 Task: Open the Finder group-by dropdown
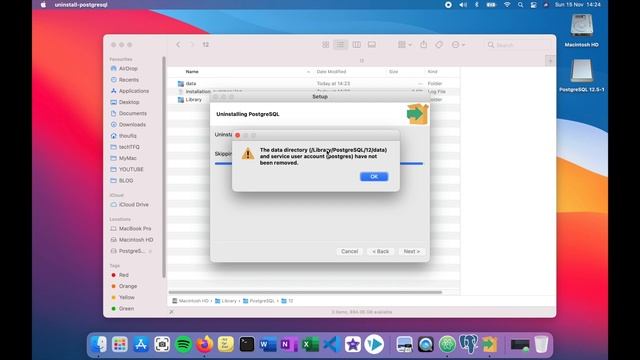(404, 44)
